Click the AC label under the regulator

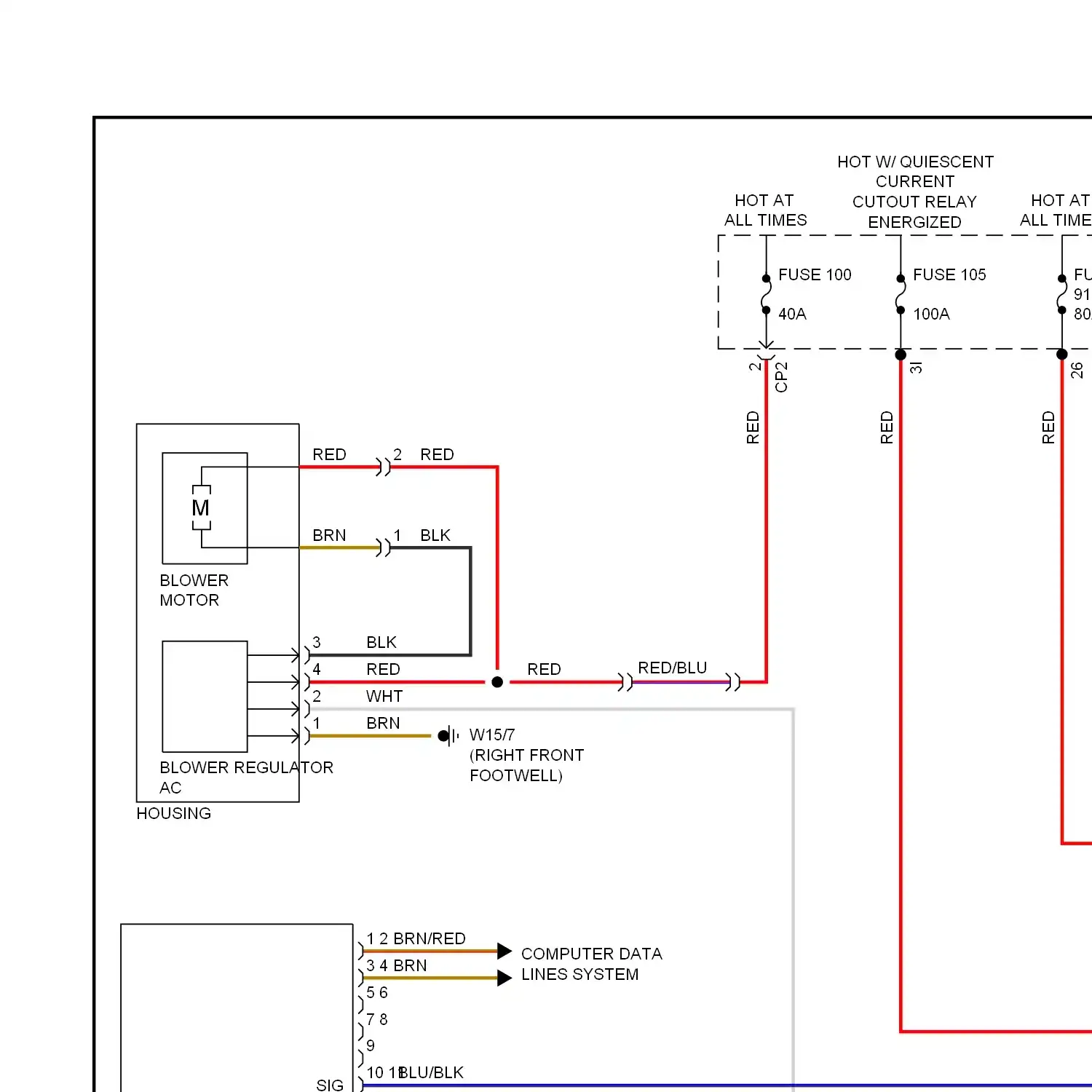(170, 788)
